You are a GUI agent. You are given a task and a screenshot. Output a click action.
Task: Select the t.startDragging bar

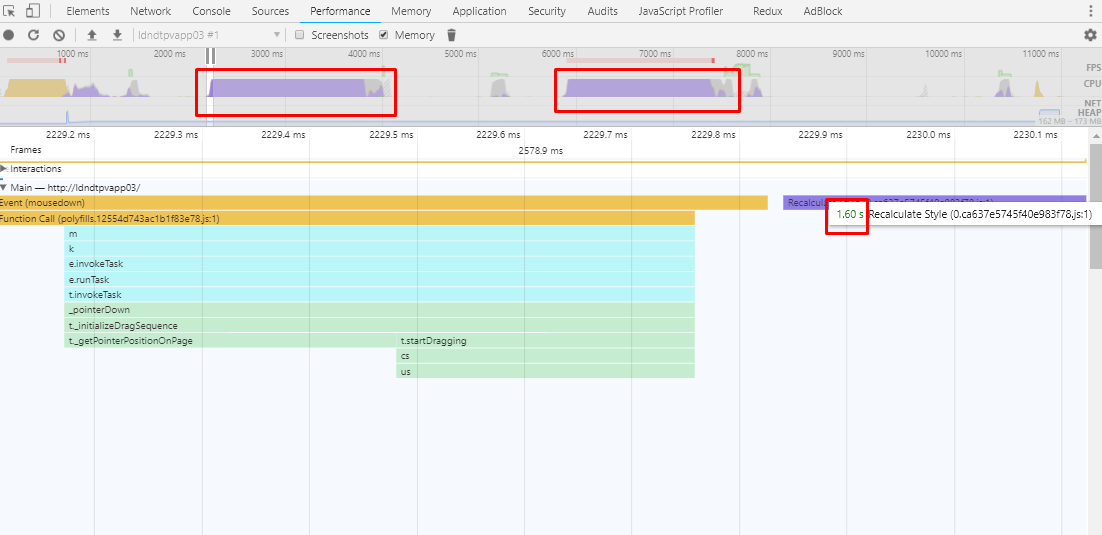545,341
